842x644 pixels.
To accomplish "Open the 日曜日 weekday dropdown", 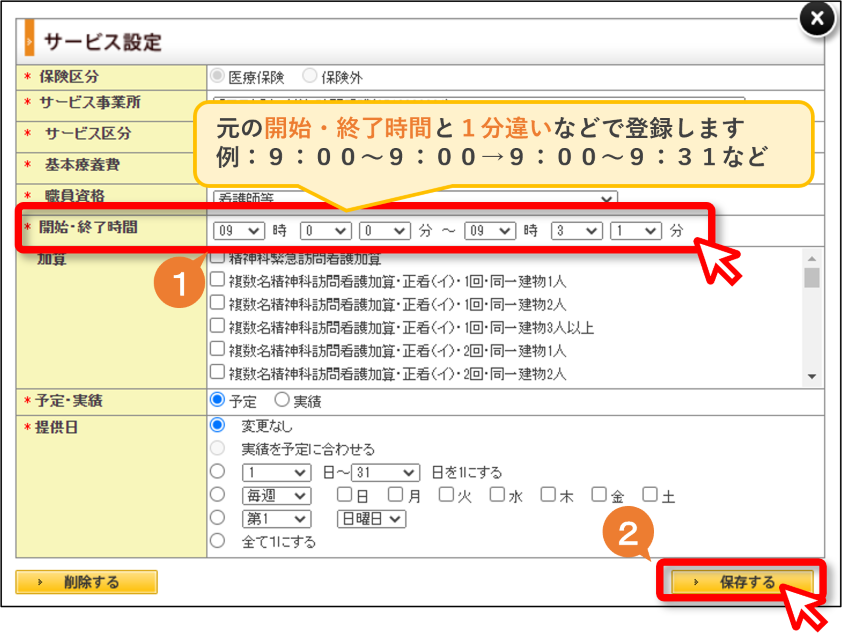I will 371,519.
